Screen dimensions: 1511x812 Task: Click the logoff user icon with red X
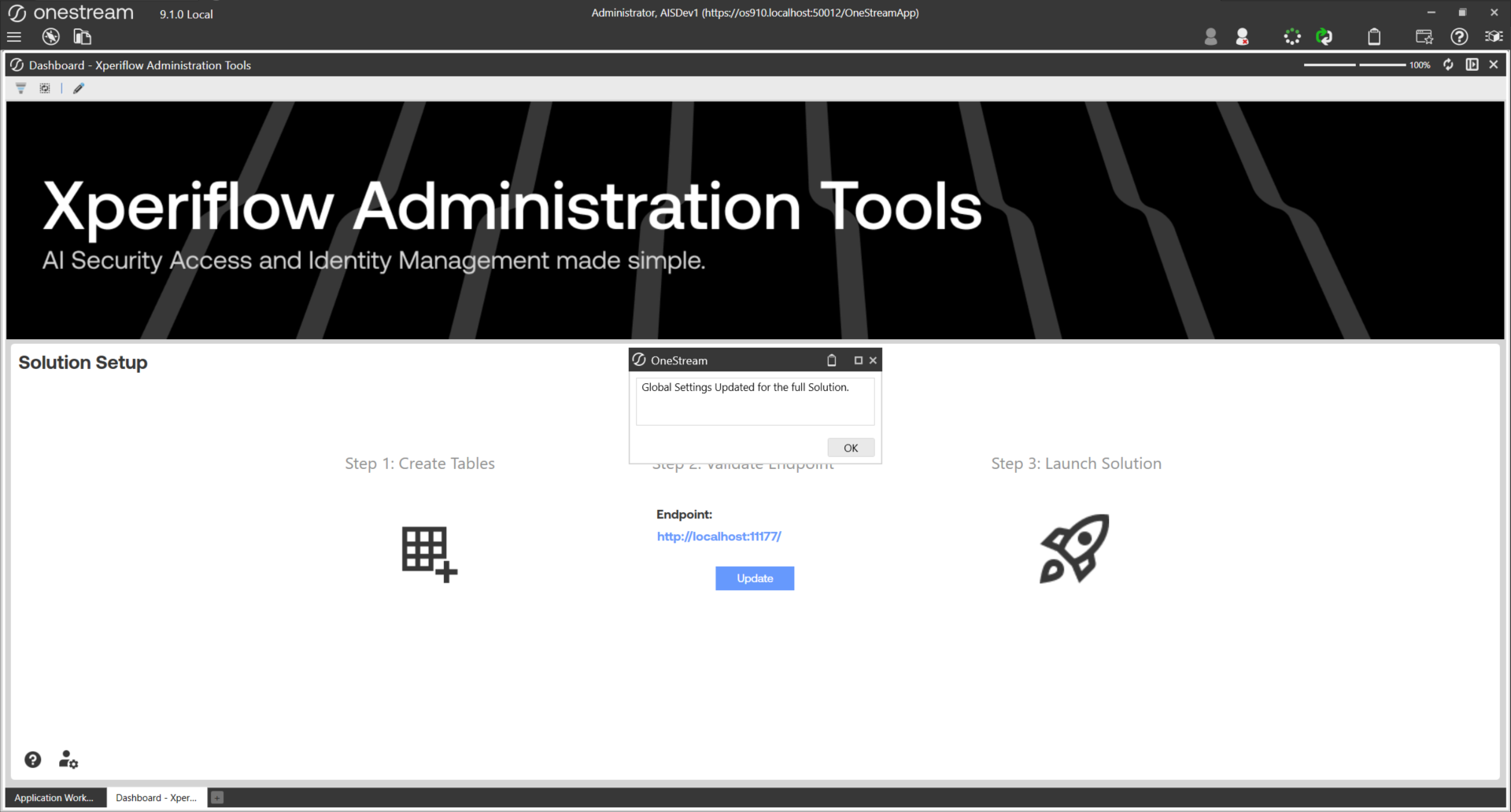pos(1242,37)
